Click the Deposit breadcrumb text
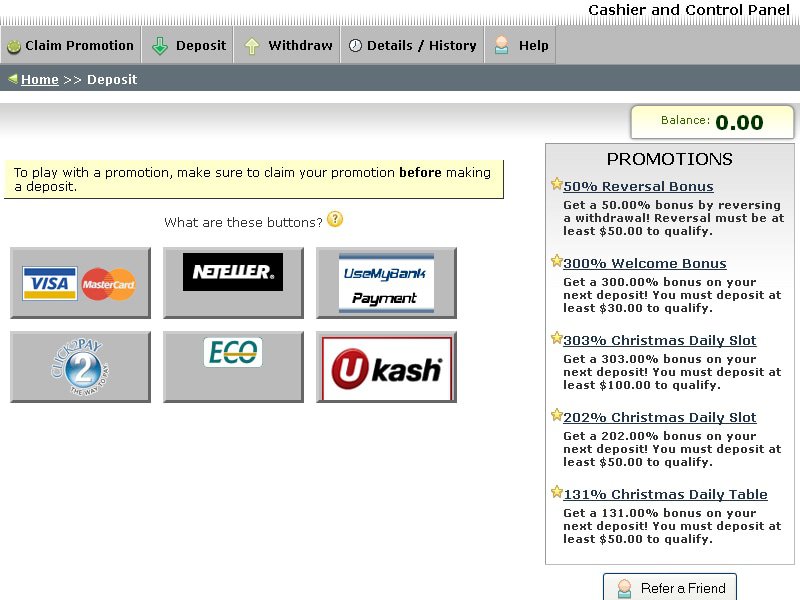Viewport: 800px width, 600px height. (x=112, y=80)
